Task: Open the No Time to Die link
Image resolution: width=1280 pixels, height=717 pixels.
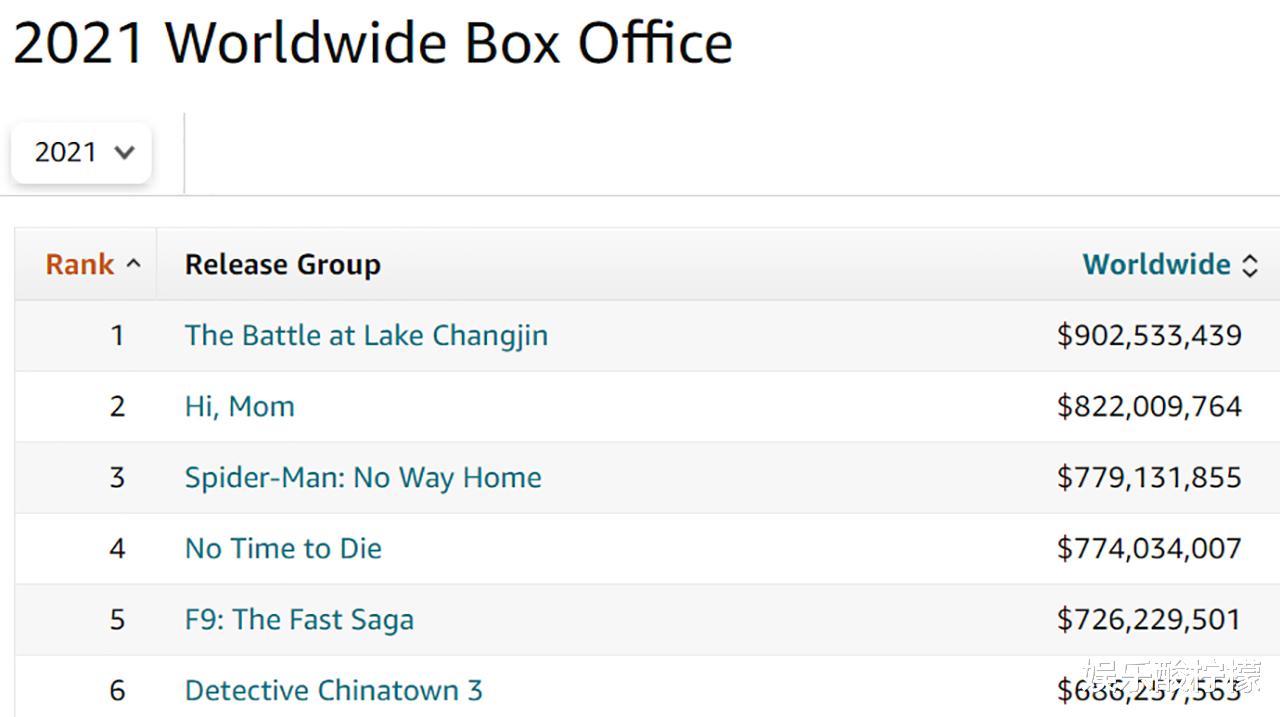Action: 283,549
